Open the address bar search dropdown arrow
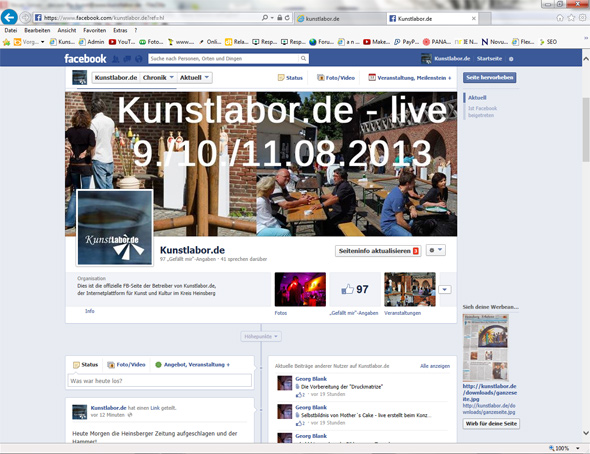The height and width of the screenshot is (454, 590). [x=272, y=18]
